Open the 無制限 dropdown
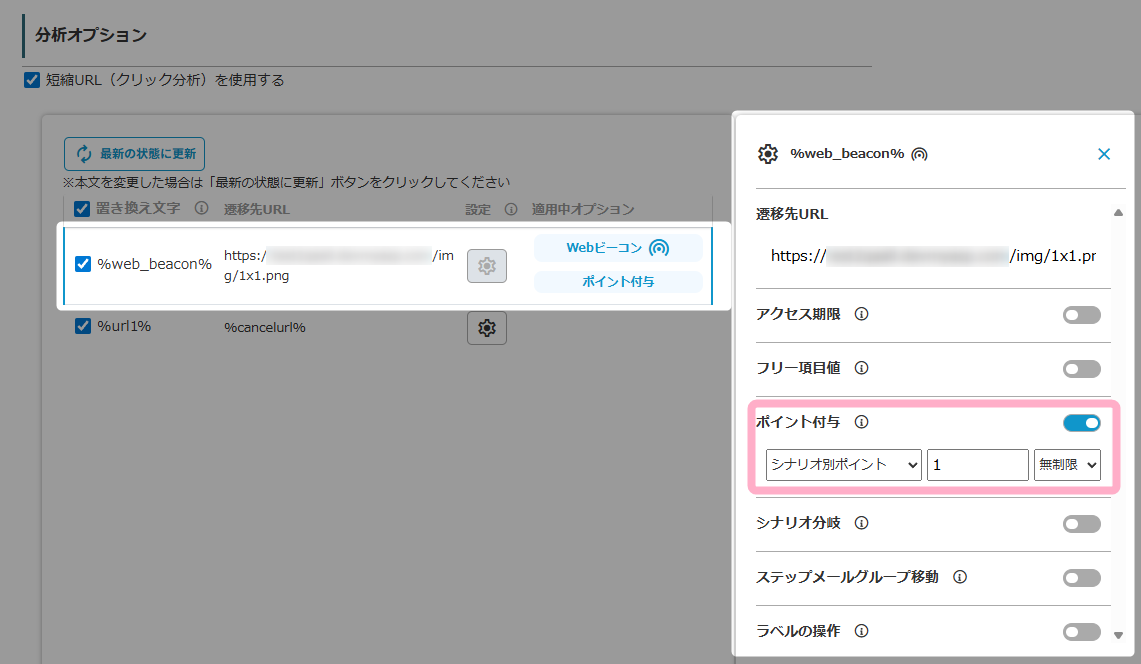 click(1066, 465)
